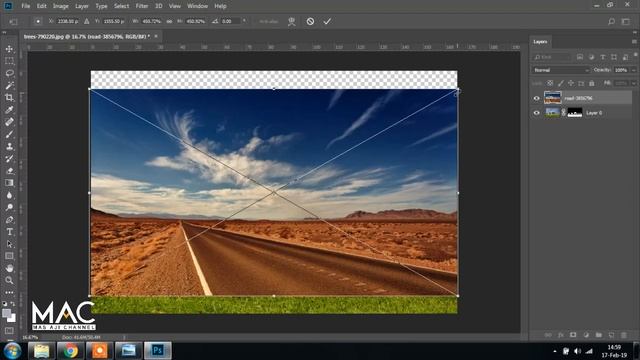Select the Brush tool
This screenshot has height=360, width=640.
[x=9, y=134]
